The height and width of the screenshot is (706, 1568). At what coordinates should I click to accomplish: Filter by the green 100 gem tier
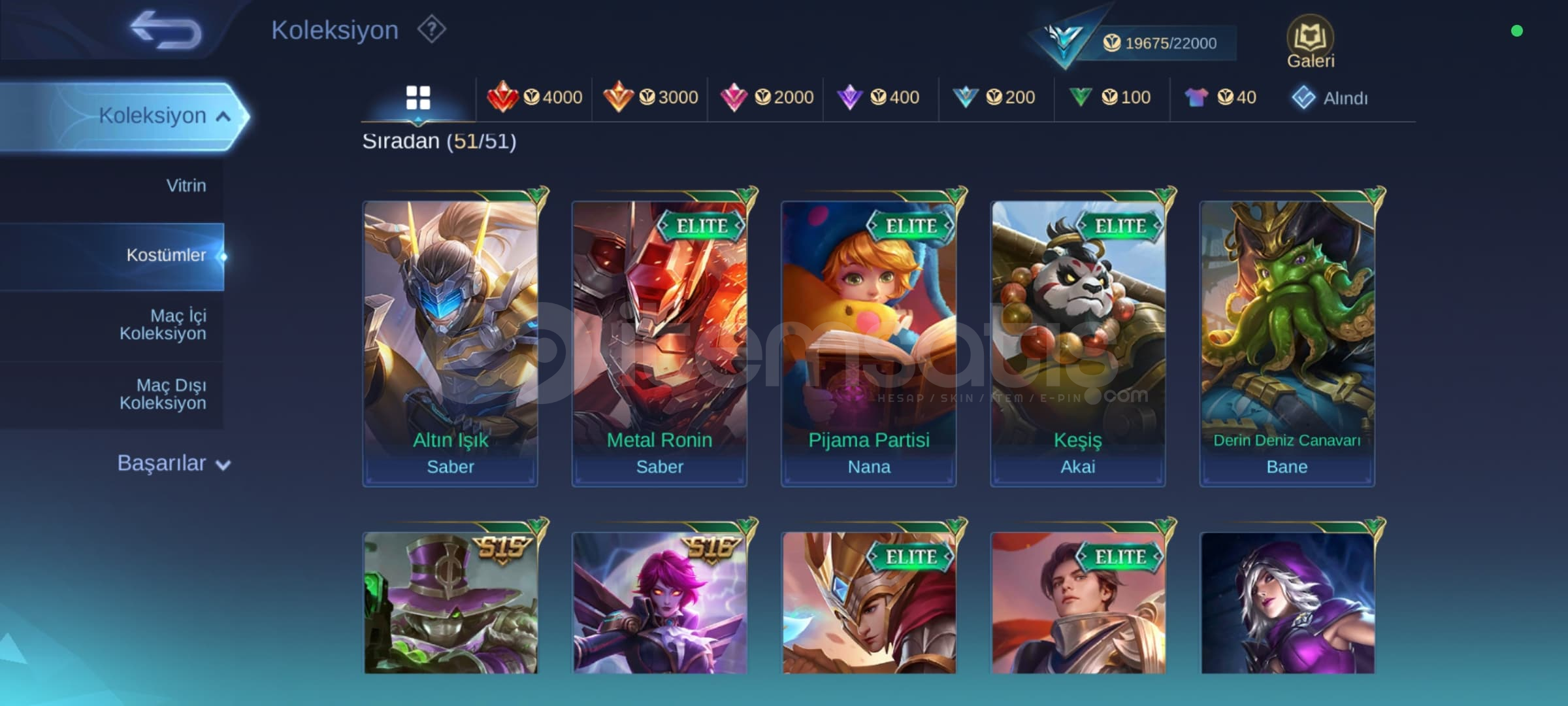pos(1109,97)
